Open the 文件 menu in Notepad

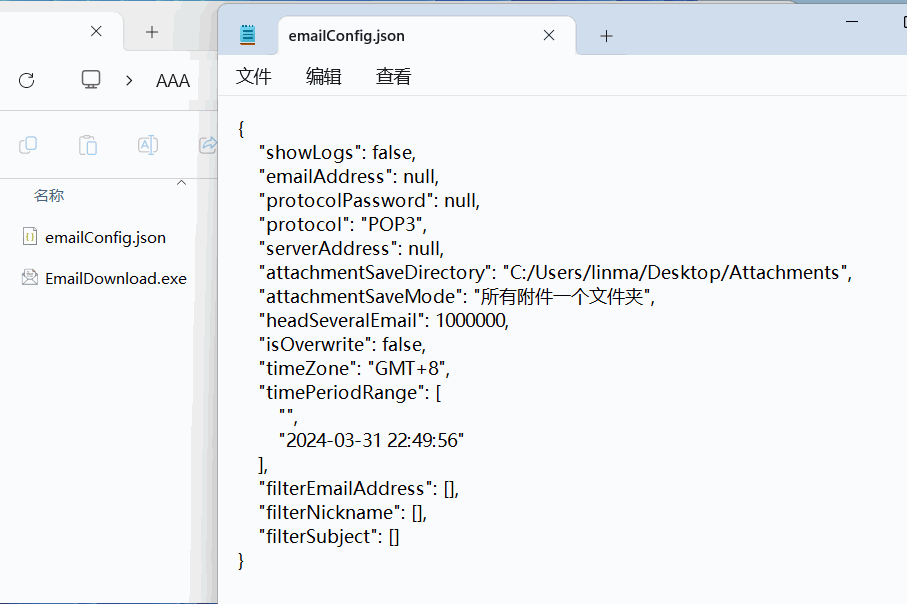254,77
